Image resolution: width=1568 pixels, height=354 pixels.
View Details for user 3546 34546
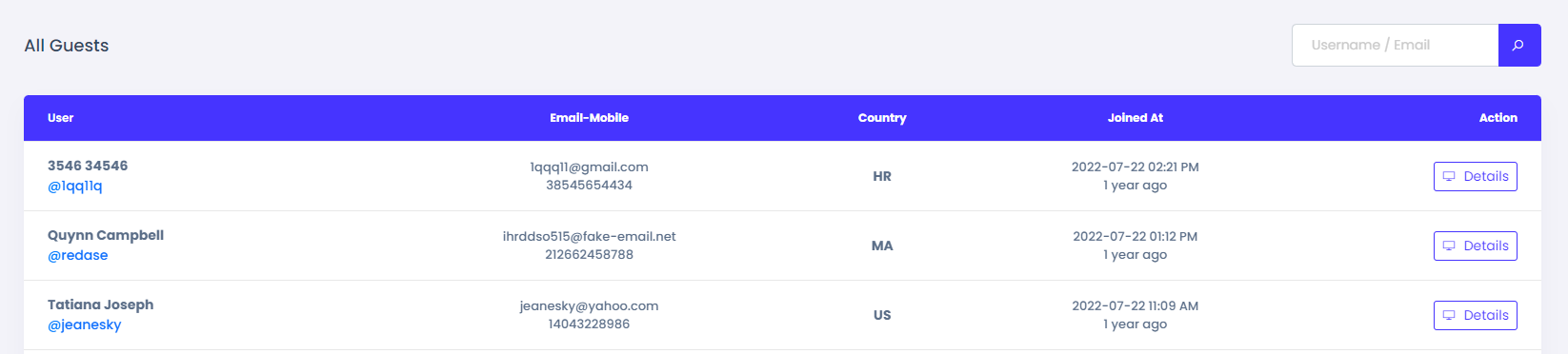1475,176
